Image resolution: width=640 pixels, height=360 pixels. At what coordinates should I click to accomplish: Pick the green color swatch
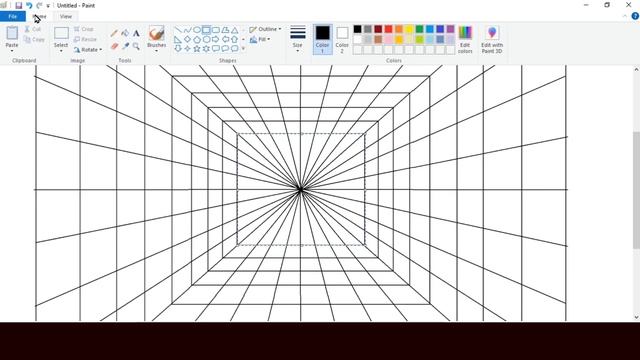(x=419, y=29)
